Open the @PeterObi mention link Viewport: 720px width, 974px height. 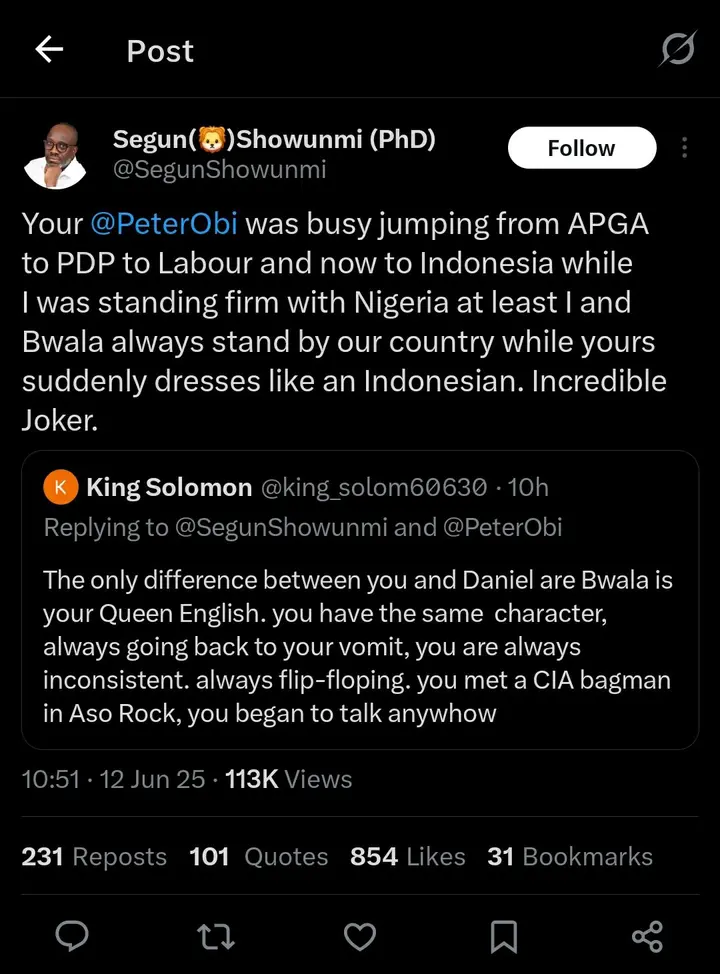[164, 223]
